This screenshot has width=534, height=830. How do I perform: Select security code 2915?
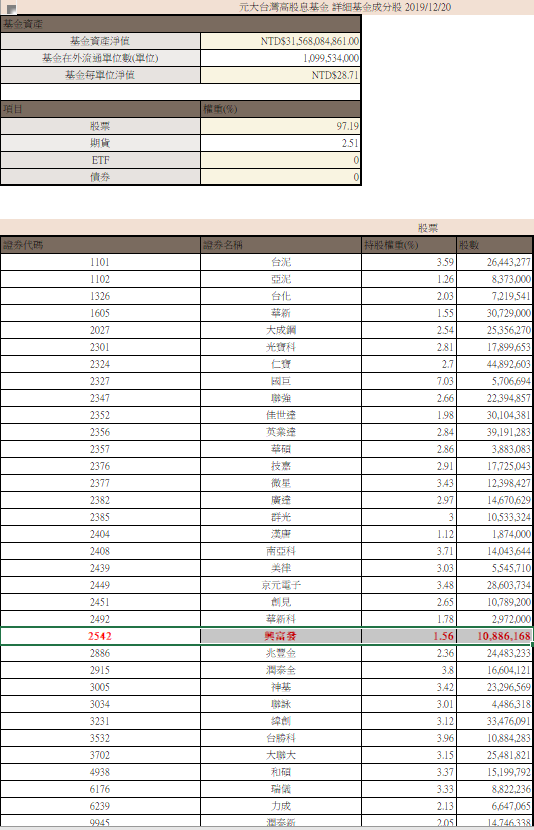click(x=100, y=670)
